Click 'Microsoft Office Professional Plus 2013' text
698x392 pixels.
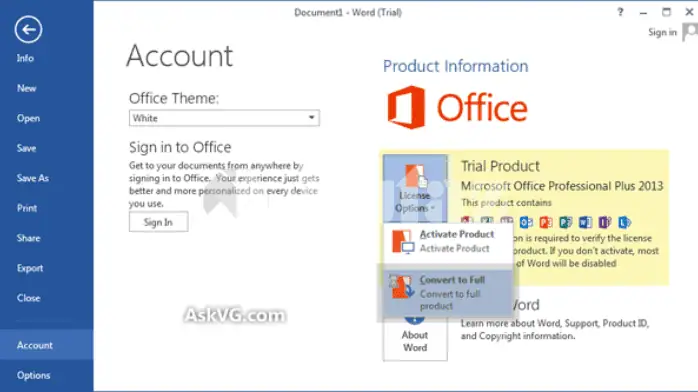point(562,186)
